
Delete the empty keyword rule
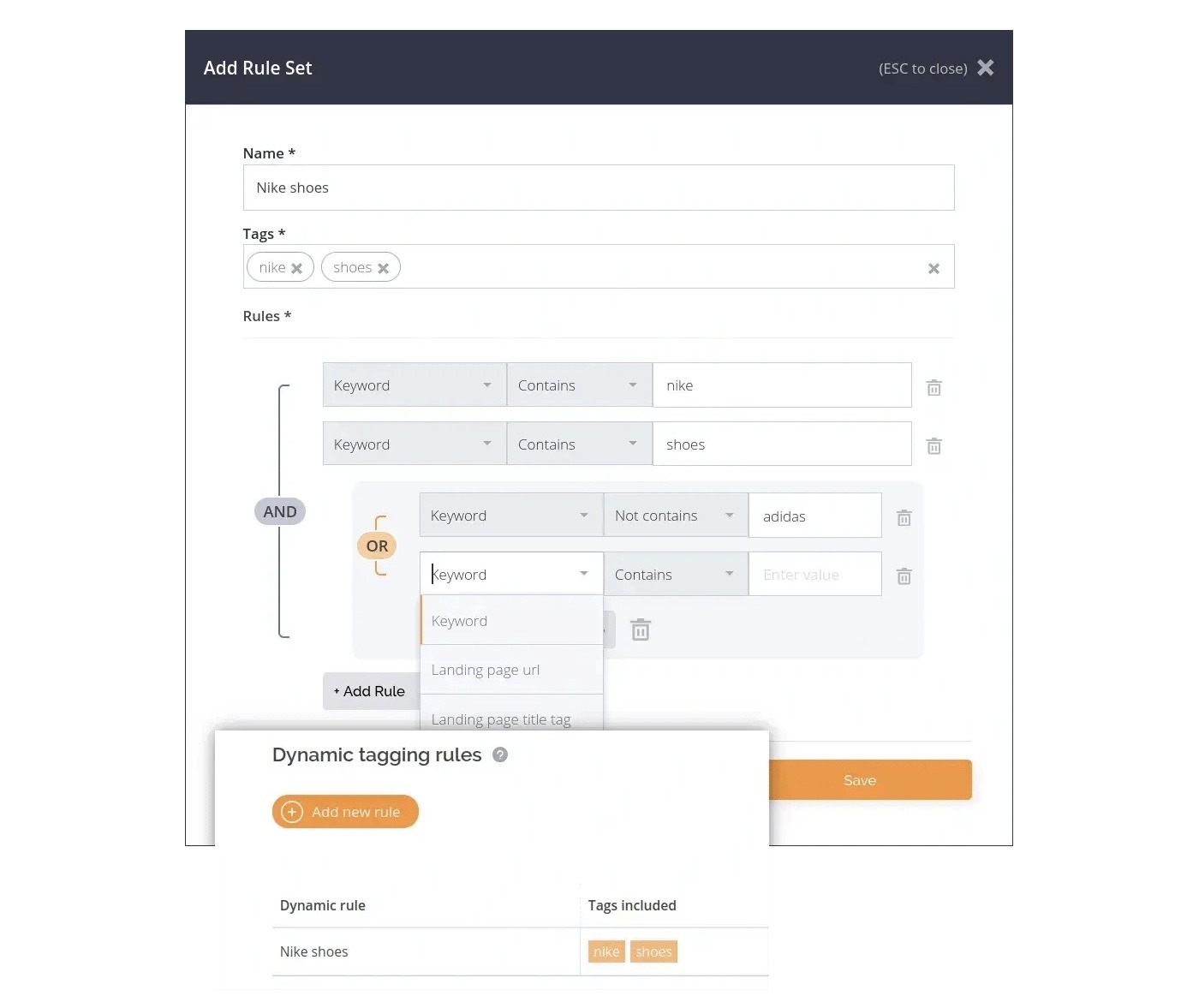[x=904, y=576]
